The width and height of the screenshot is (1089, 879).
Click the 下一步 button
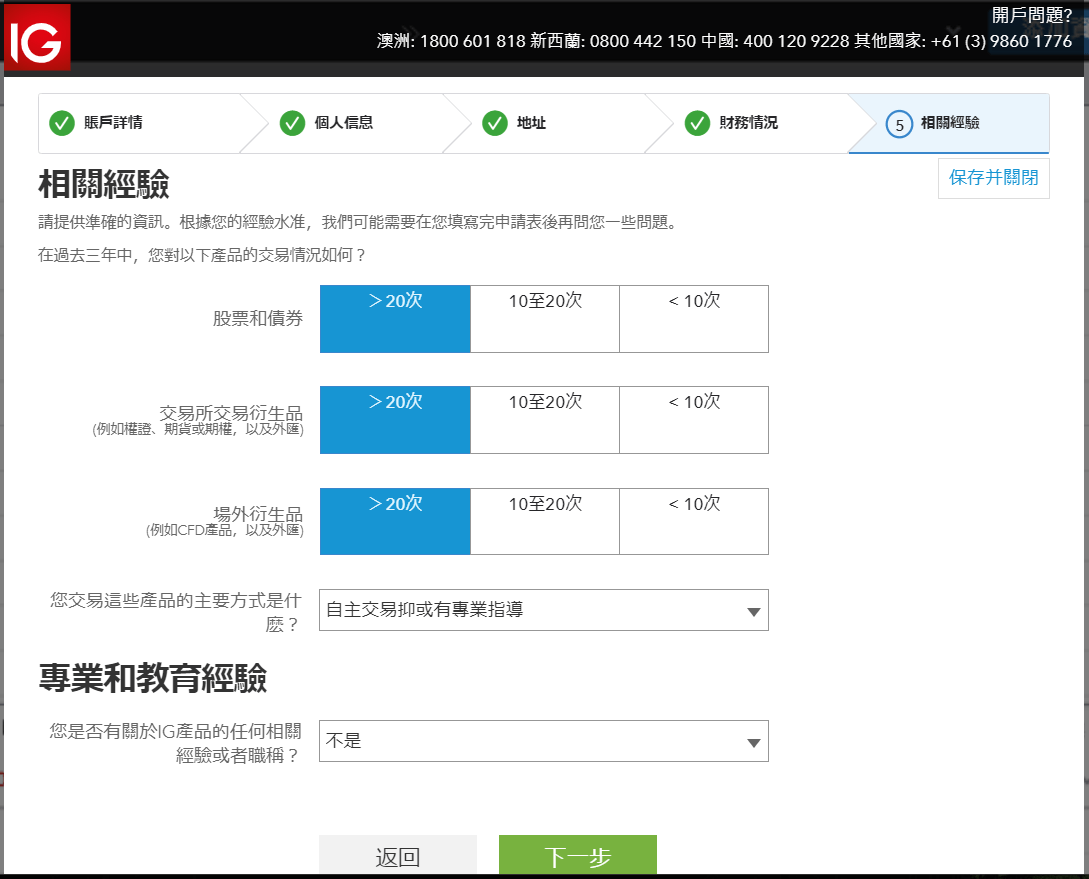[577, 857]
